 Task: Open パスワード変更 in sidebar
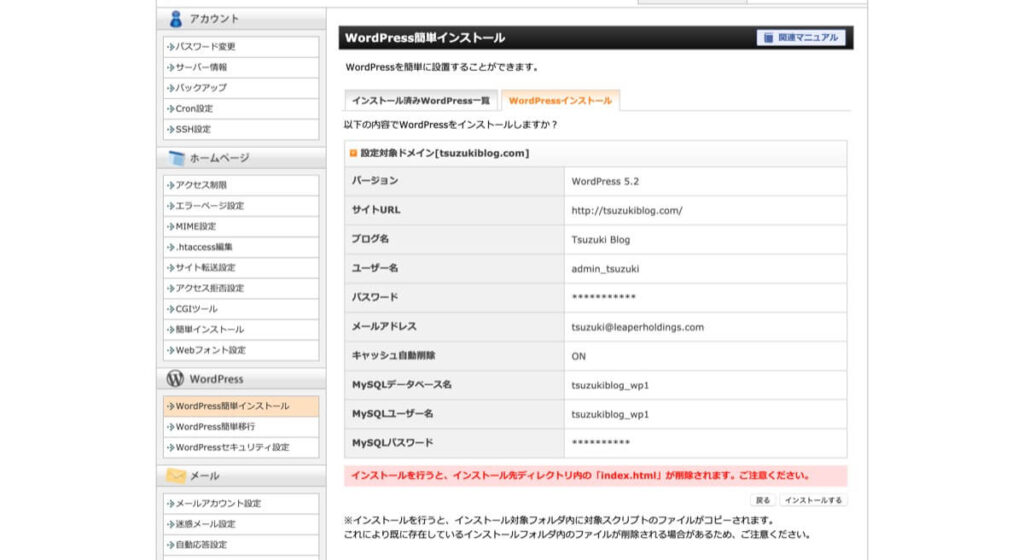click(x=241, y=47)
